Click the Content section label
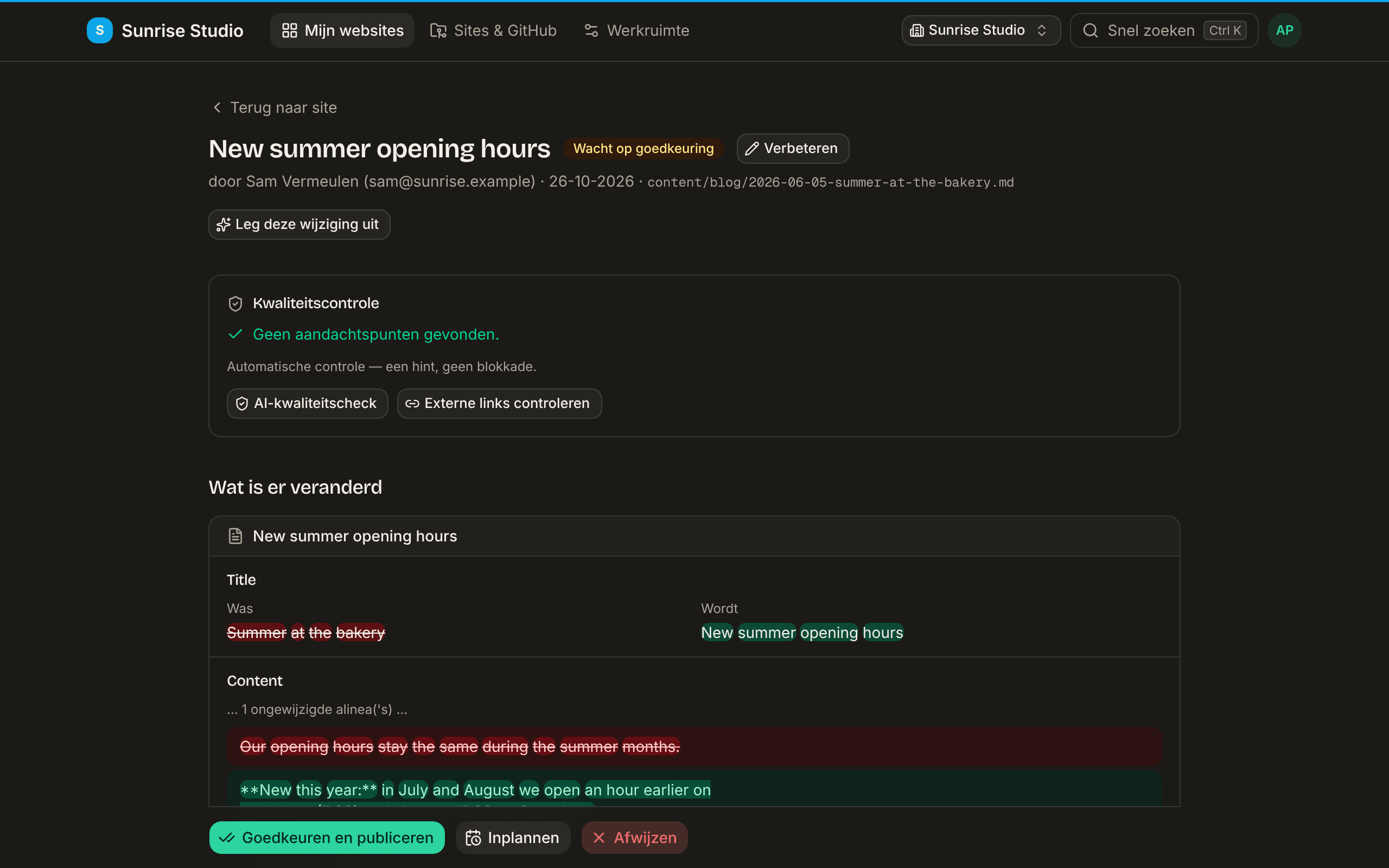The height and width of the screenshot is (868, 1389). pos(255,681)
